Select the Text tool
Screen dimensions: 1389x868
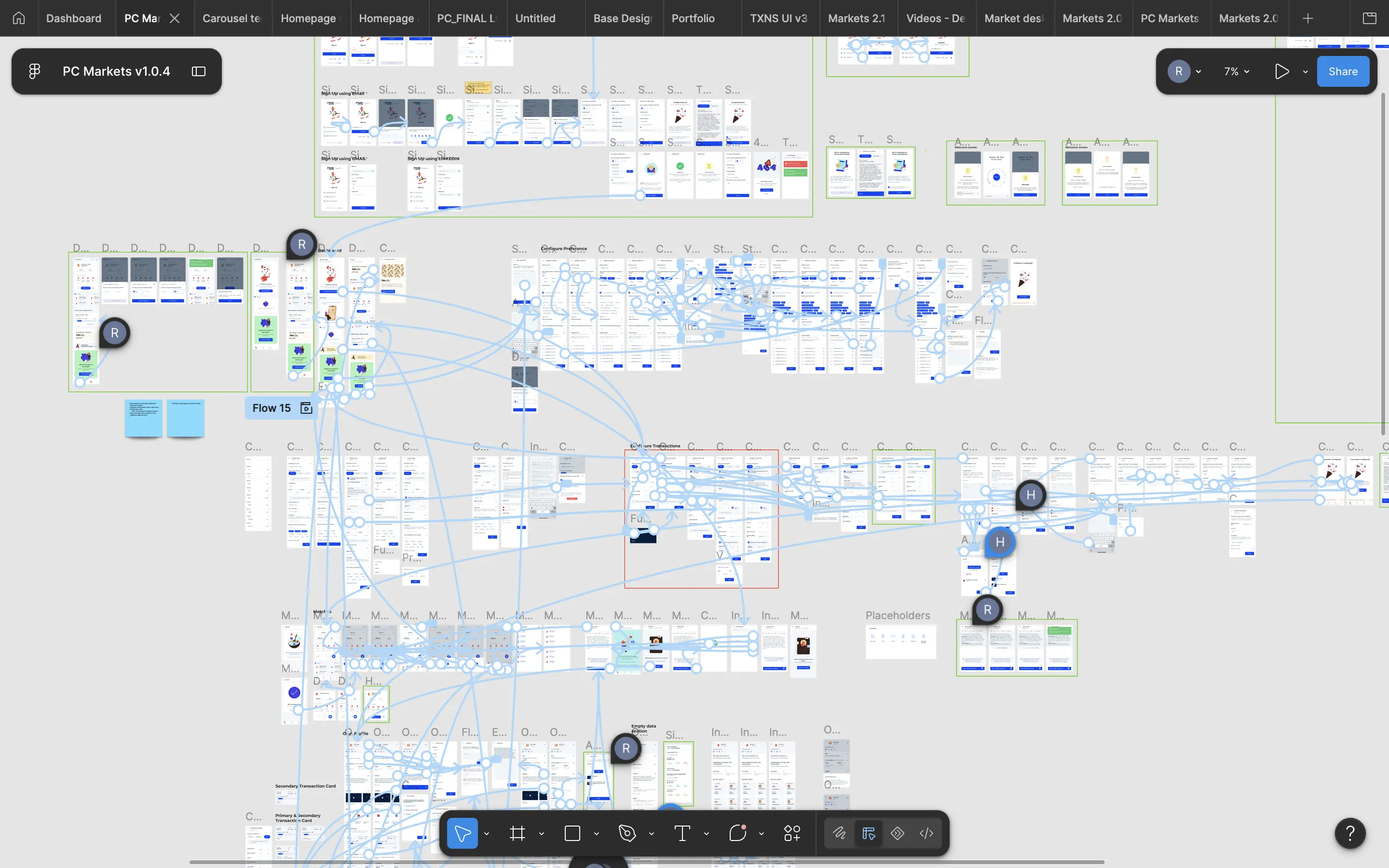682,833
